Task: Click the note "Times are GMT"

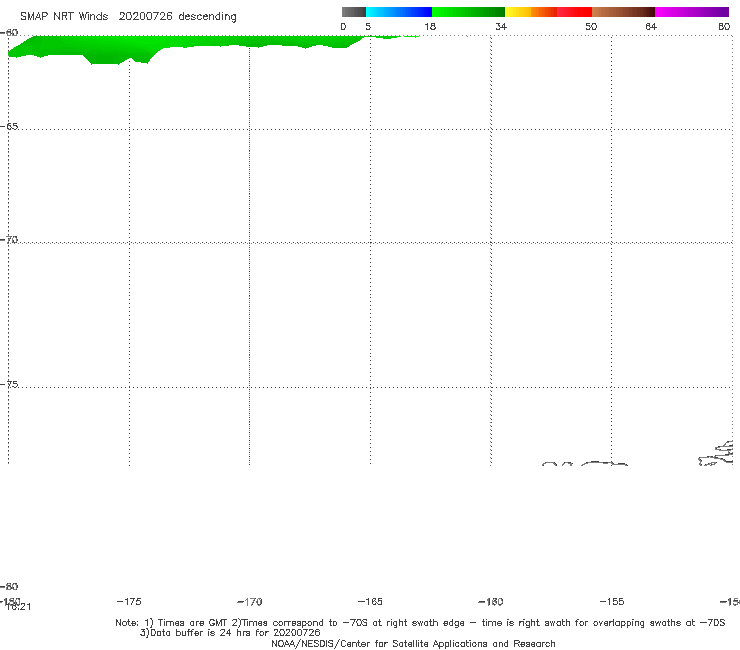Action: tap(192, 623)
